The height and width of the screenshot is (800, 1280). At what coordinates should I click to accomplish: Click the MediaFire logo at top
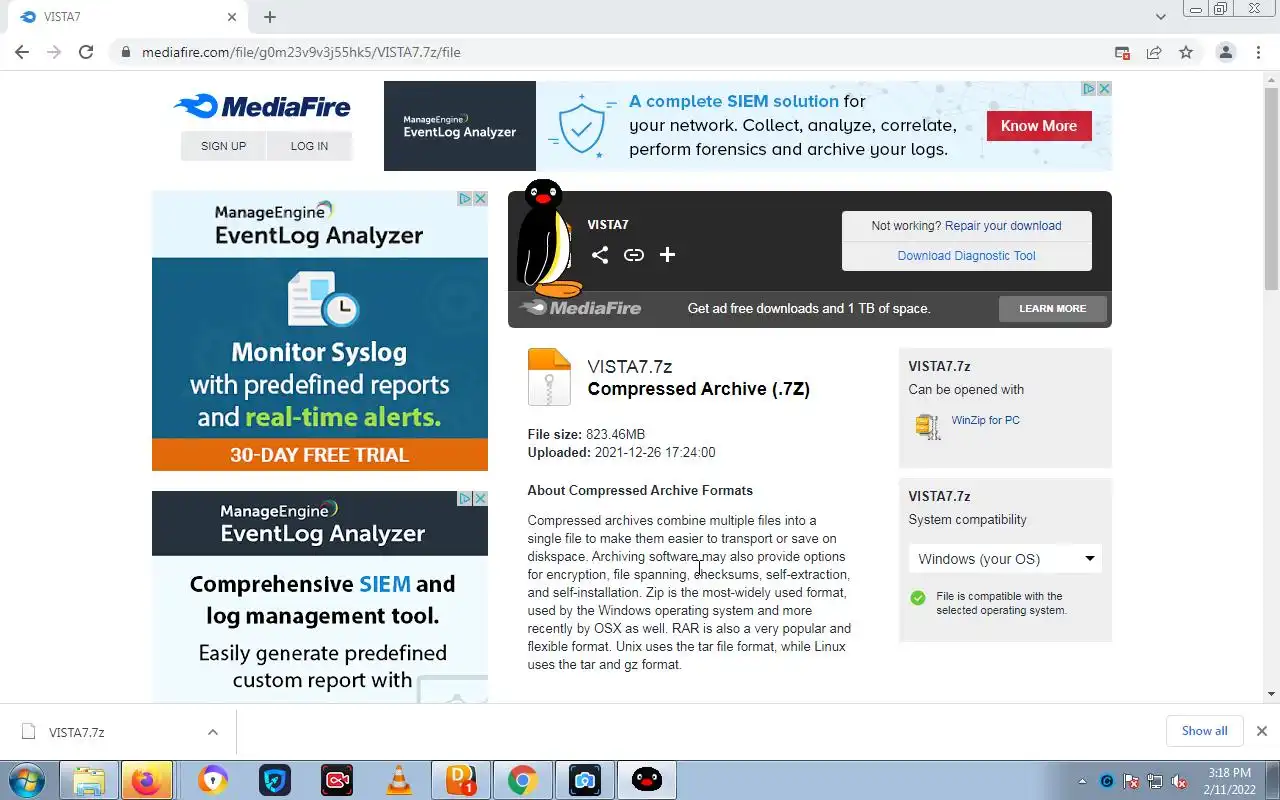pyautogui.click(x=262, y=106)
